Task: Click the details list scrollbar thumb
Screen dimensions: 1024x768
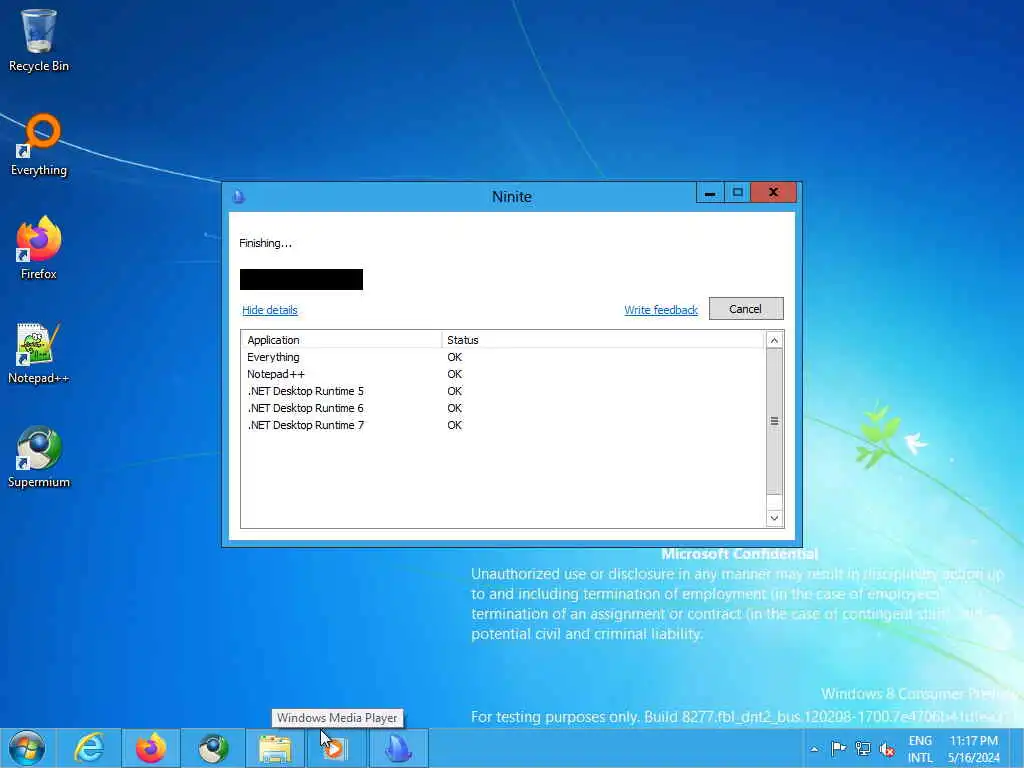Action: point(774,421)
